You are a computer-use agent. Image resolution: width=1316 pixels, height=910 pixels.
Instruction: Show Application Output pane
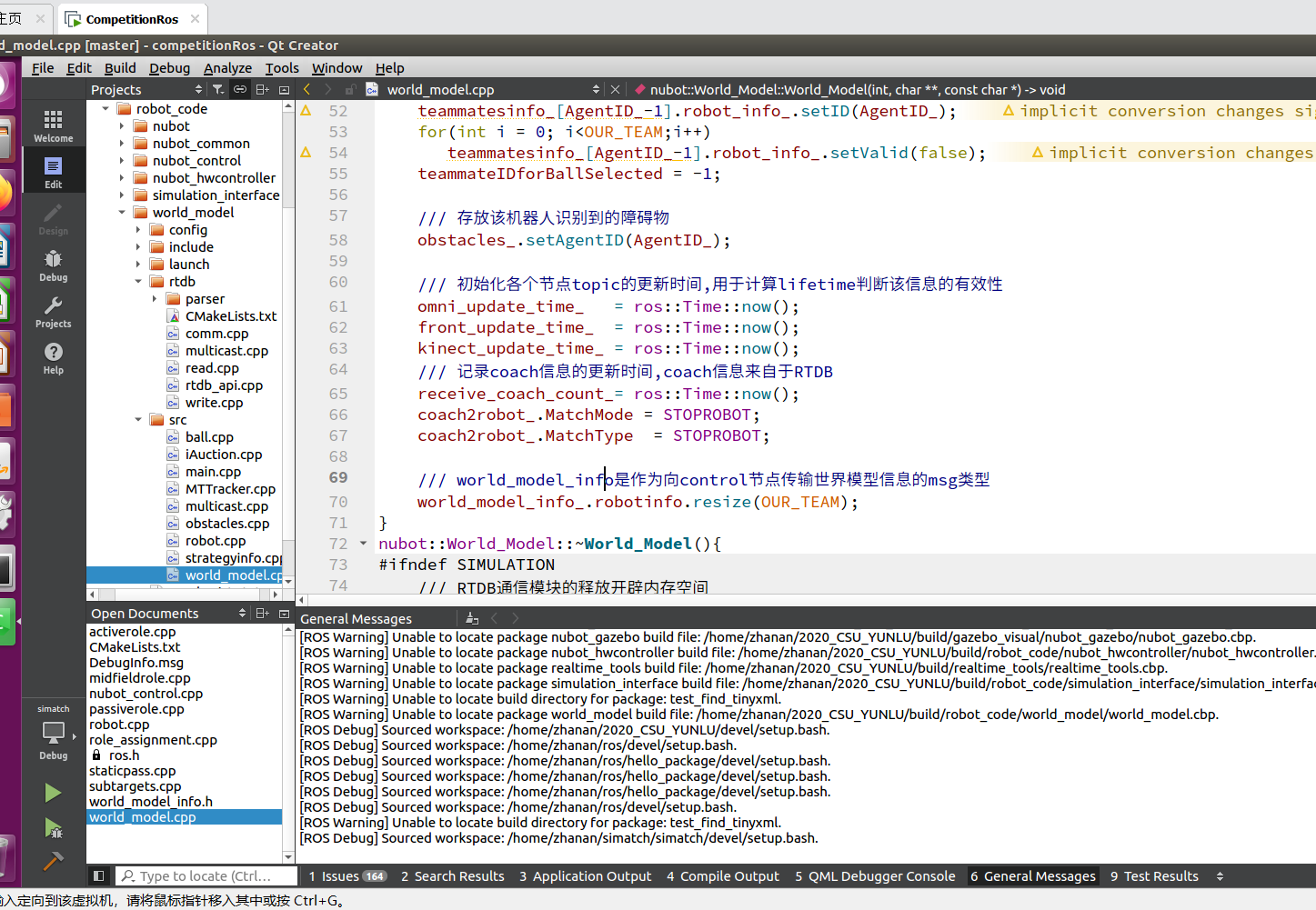click(586, 876)
